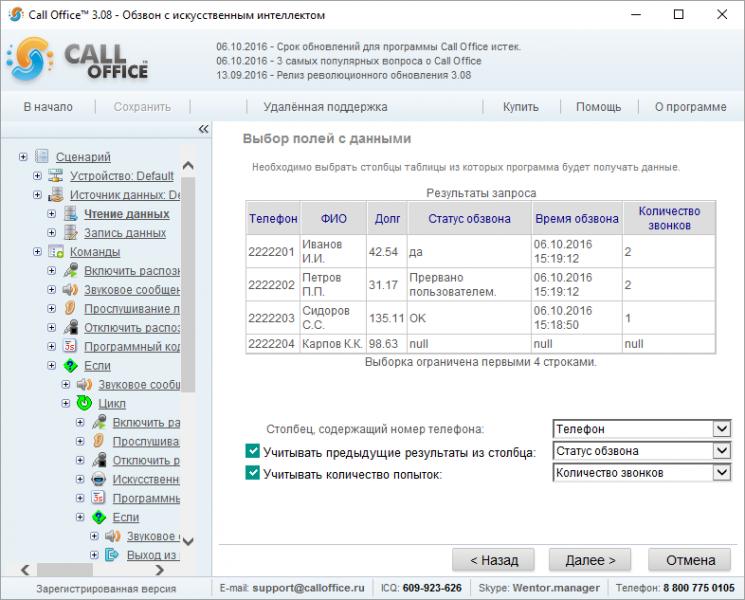The image size is (745, 600).
Task: Click table cell Карпов К.К.
Action: click(x=332, y=343)
